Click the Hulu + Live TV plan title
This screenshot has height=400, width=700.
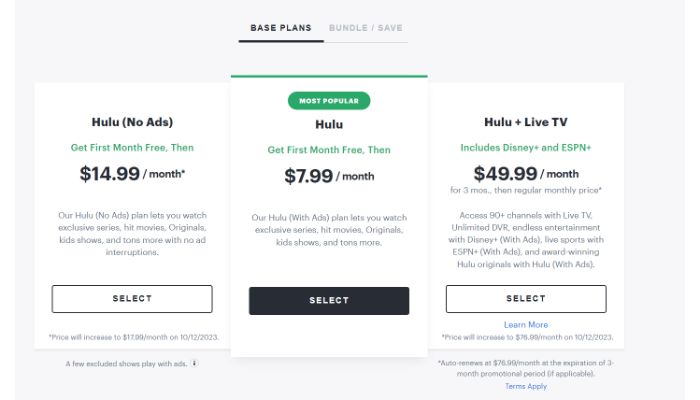pyautogui.click(x=526, y=123)
